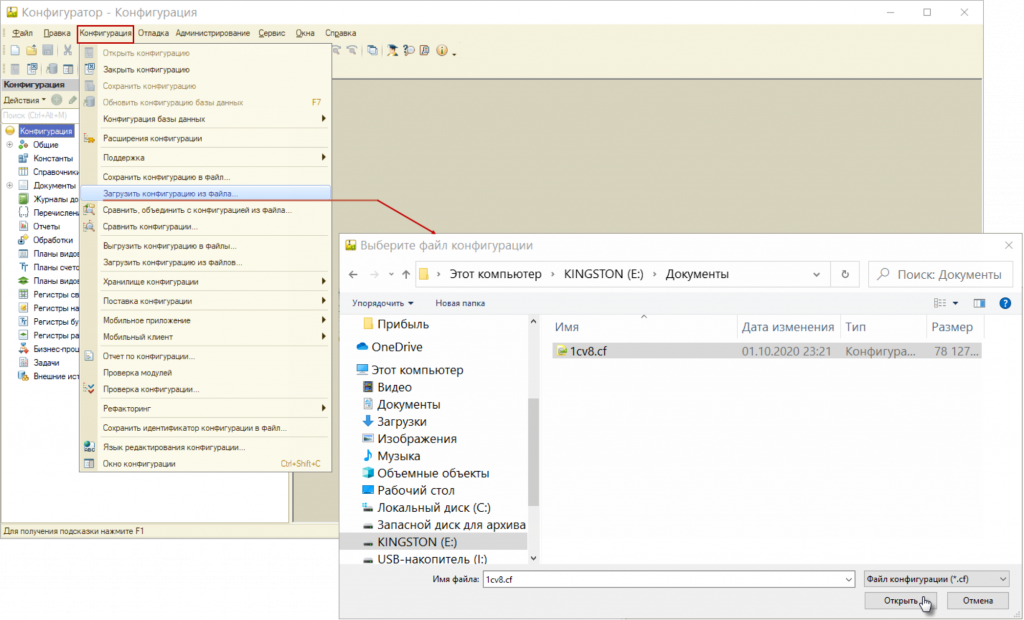Viewport: 1024px width, 620px height.
Task: Expand the Документы tree node
Action: 10,186
